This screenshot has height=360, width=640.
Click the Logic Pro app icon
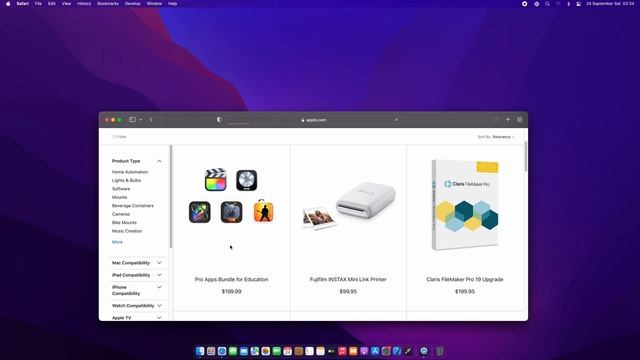247,180
